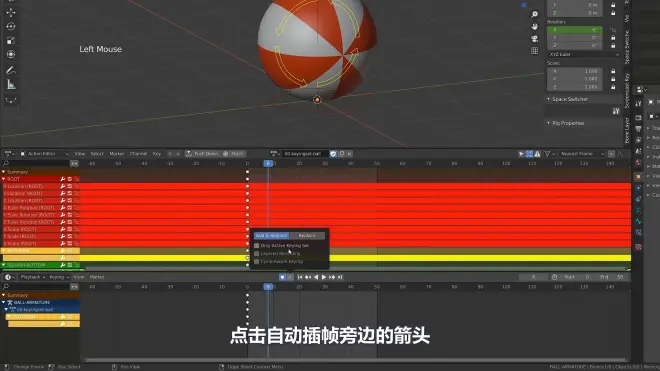
Task: Open the dope sheet filters funnel dropdown
Action: (x=549, y=154)
